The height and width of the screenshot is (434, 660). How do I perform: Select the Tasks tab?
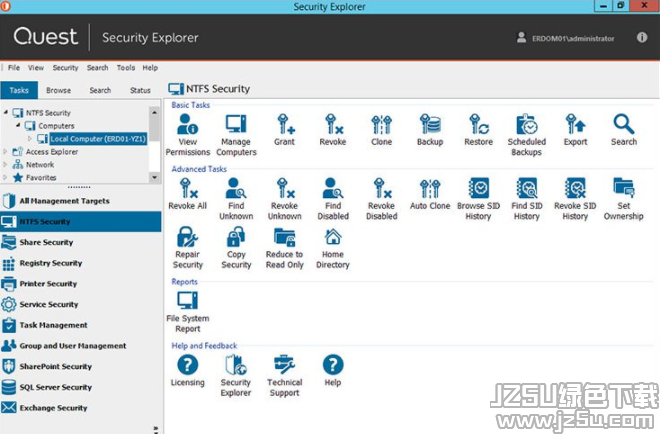[19, 90]
